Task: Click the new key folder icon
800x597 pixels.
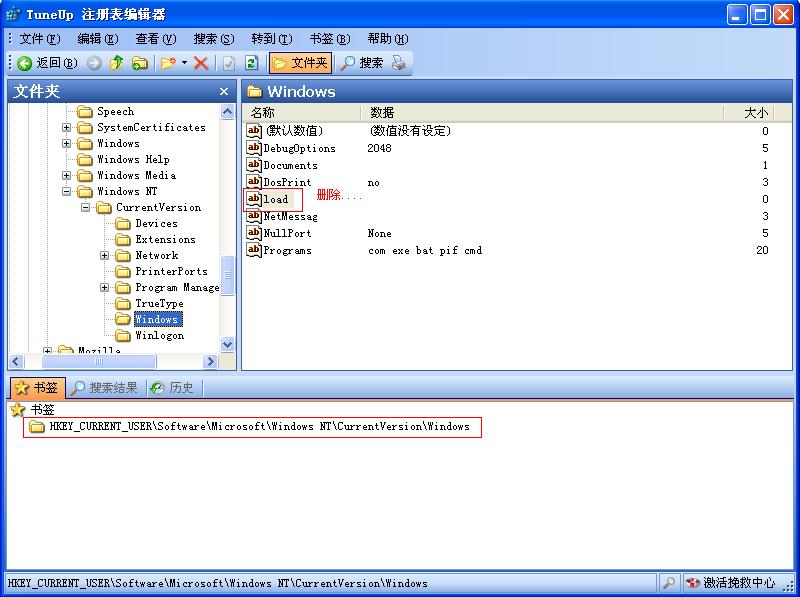Action: pyautogui.click(x=168, y=63)
